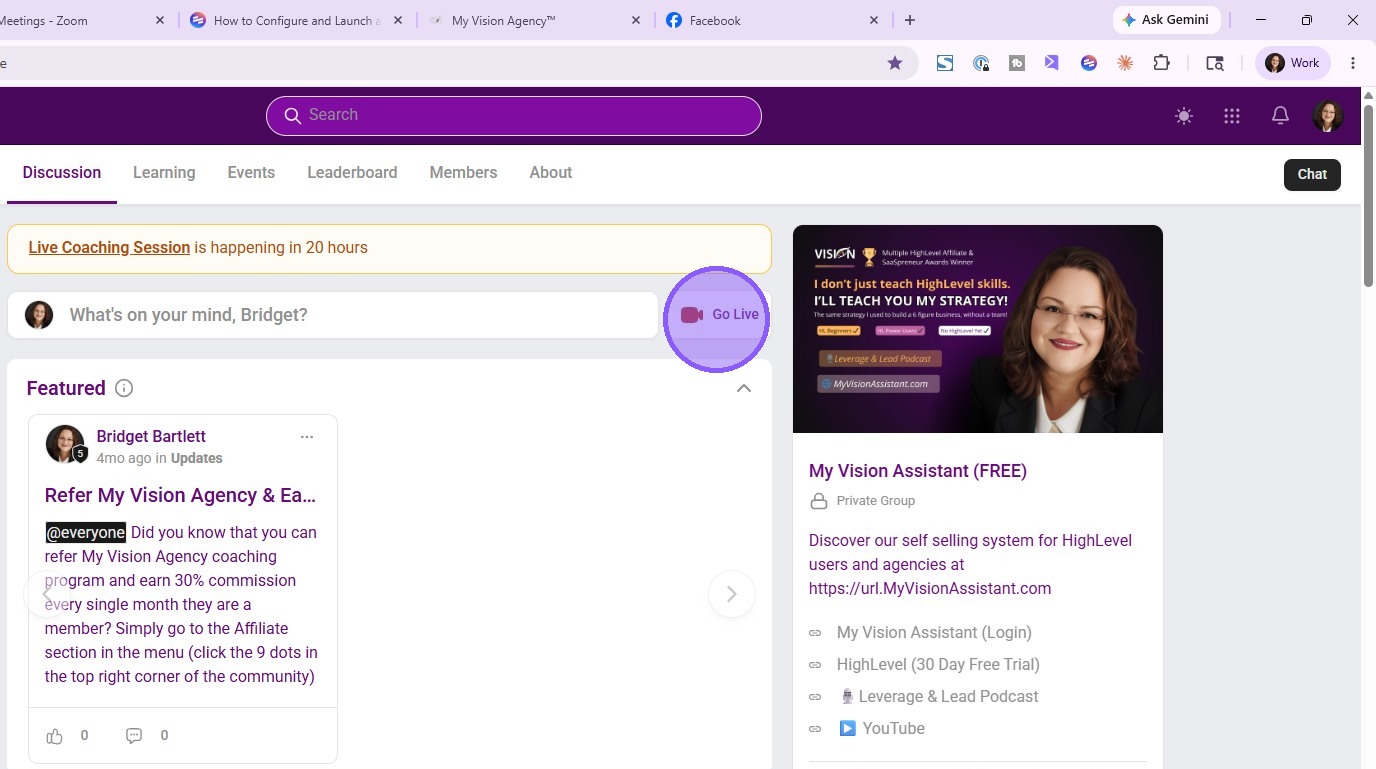Open the Updates category link
The height and width of the screenshot is (769, 1376).
pyautogui.click(x=197, y=459)
